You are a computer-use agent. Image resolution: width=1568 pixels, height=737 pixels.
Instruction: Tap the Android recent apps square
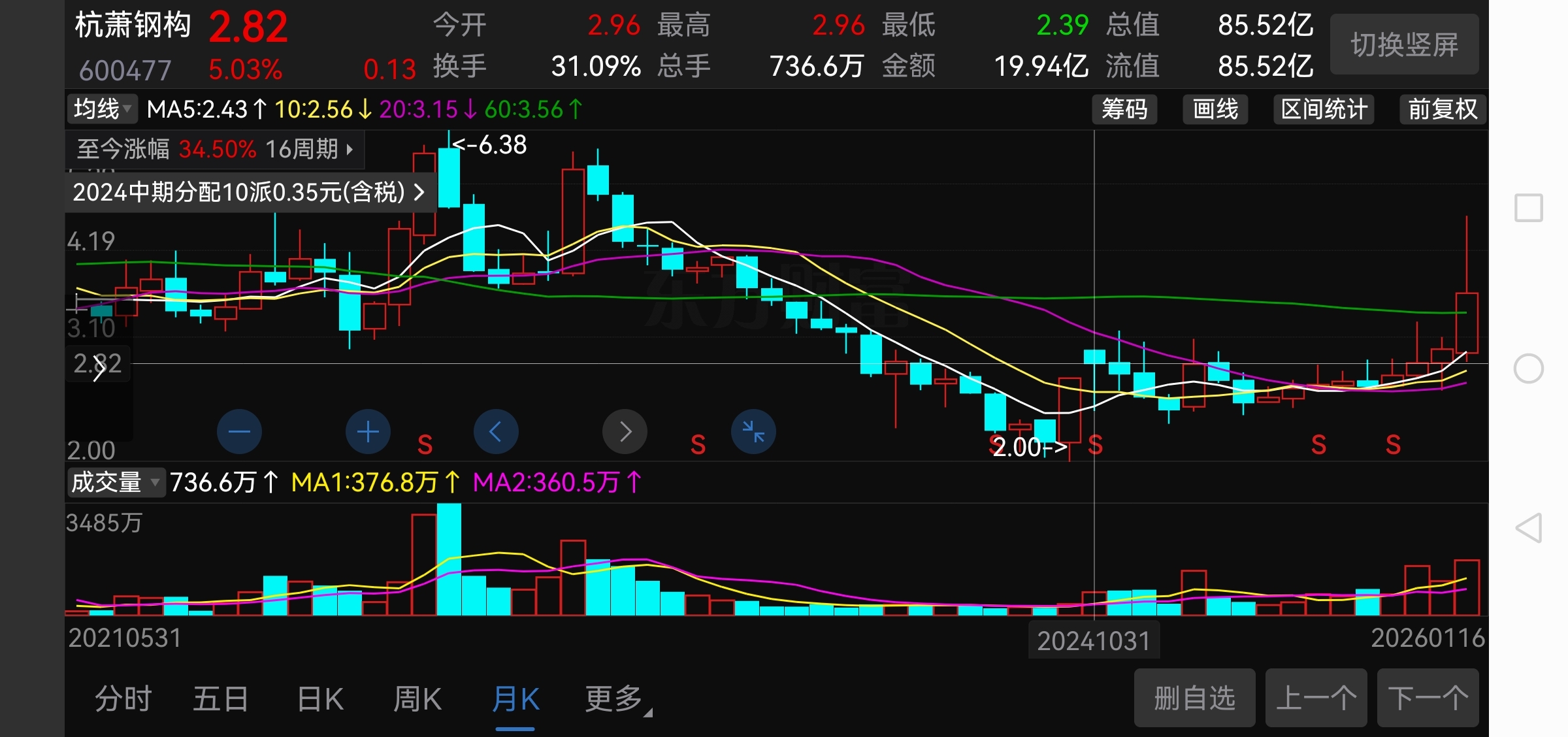(1529, 208)
